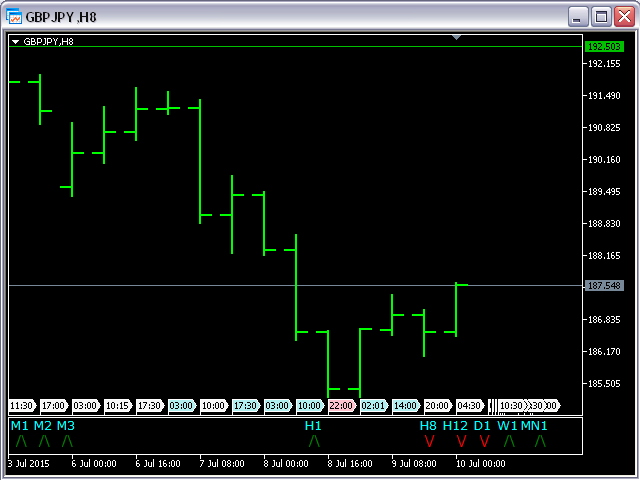Viewport: 640px width, 480px height.
Task: Click the green up arrow under H1
Action: [x=314, y=441]
